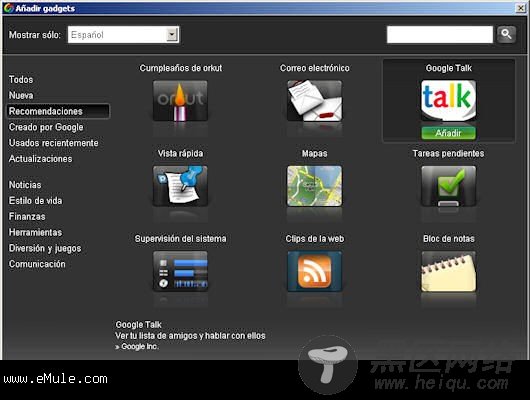Show the Todos category
Viewport: 530px width, 400px height.
(21, 79)
